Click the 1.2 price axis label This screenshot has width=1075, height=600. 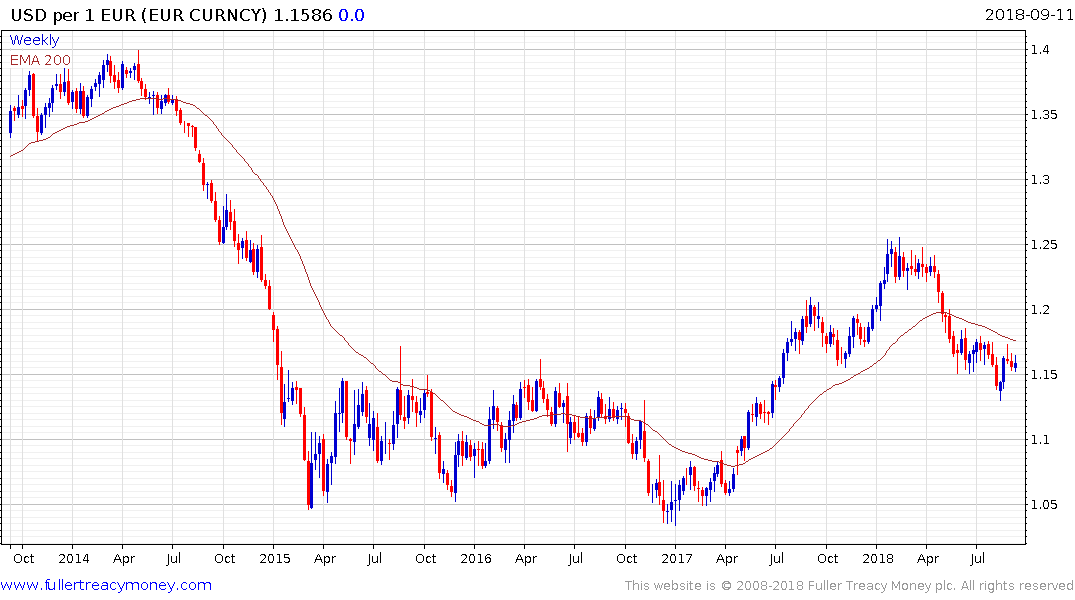click(1039, 310)
